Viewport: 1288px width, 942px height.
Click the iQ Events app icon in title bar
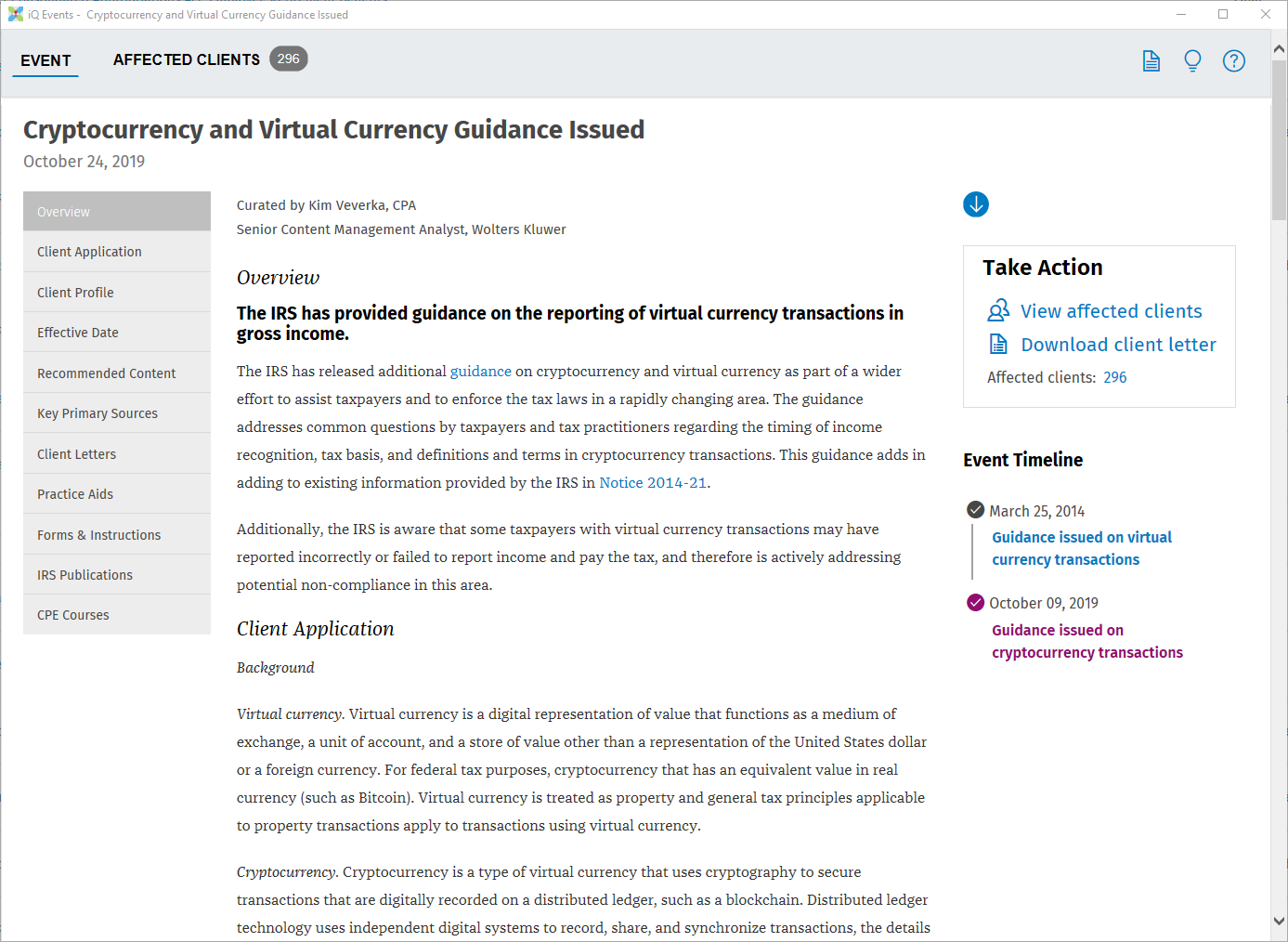pyautogui.click(x=15, y=15)
